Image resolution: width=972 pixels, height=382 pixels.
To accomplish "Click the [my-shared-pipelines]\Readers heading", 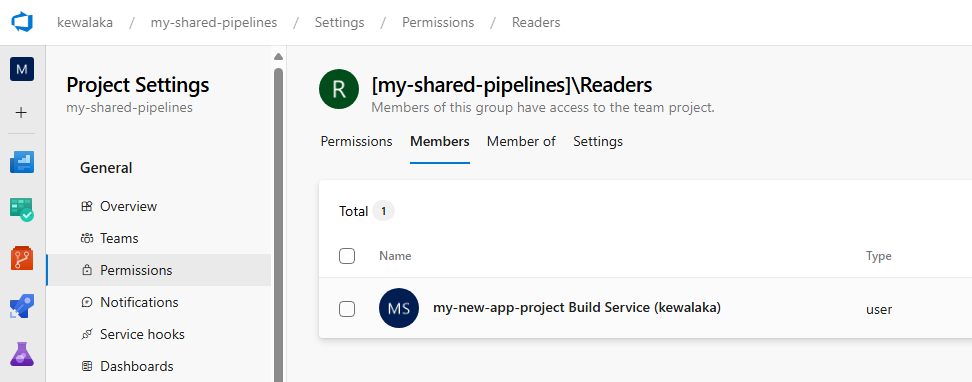I will point(511,84).
